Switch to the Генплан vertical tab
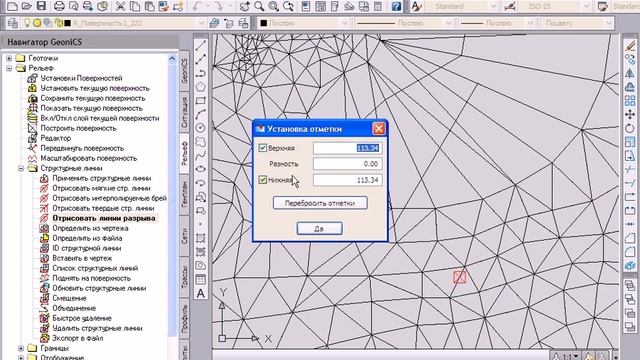640x360 pixels. [x=184, y=194]
